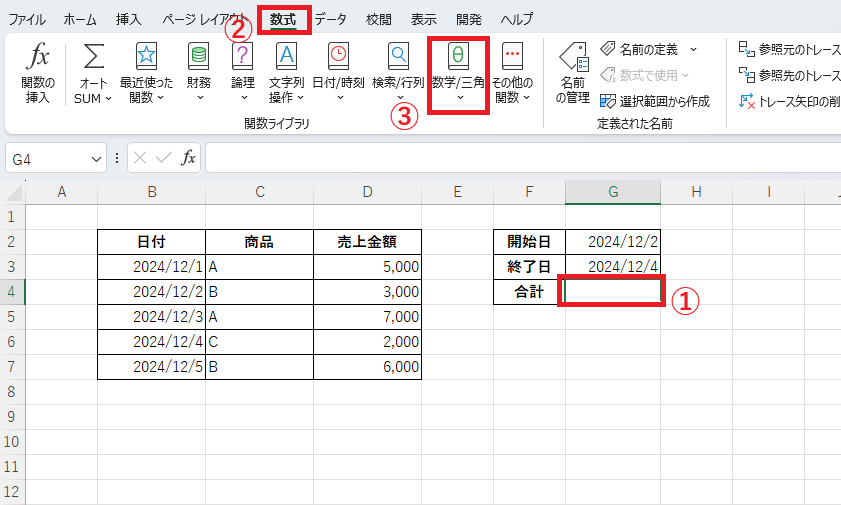841x505 pixels.
Task: Expand the Name Box dropdown arrow
Action: pyautogui.click(x=97, y=159)
